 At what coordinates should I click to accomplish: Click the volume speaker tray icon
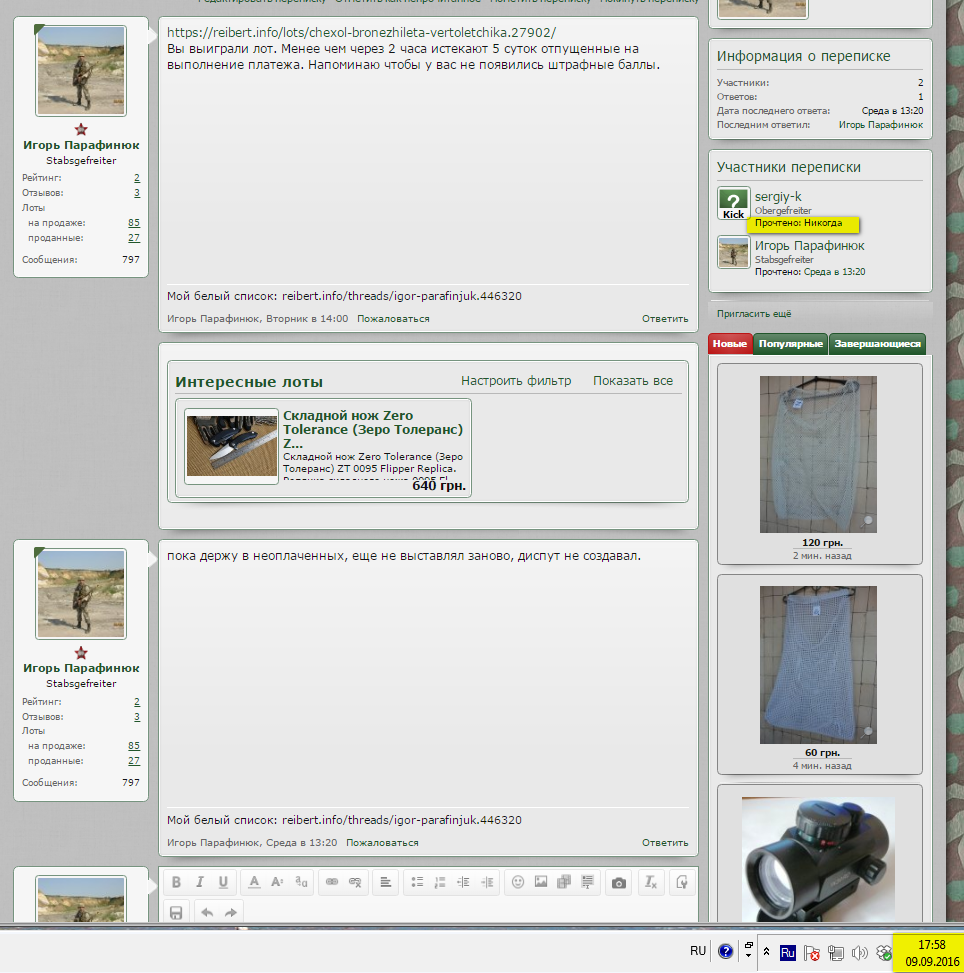pos(859,953)
